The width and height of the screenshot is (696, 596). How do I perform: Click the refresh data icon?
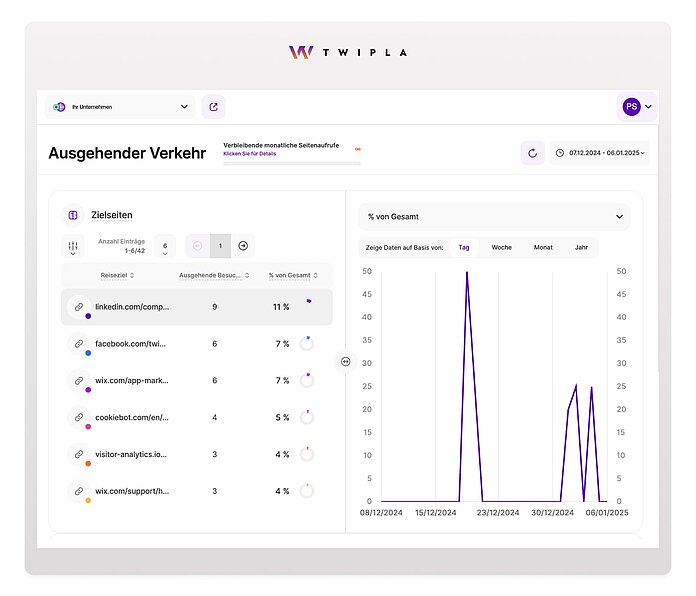coord(532,153)
